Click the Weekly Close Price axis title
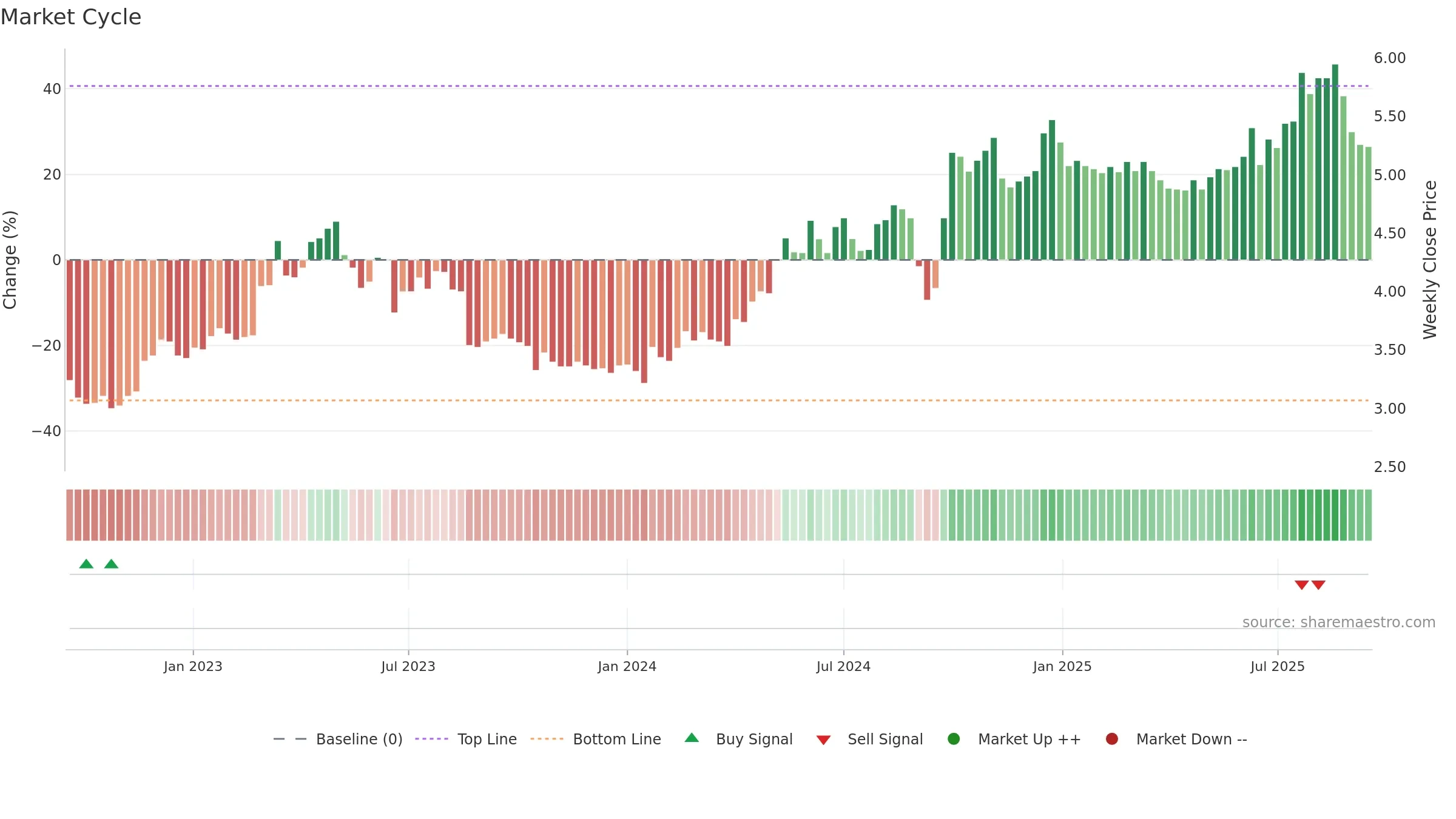 (x=1430, y=260)
